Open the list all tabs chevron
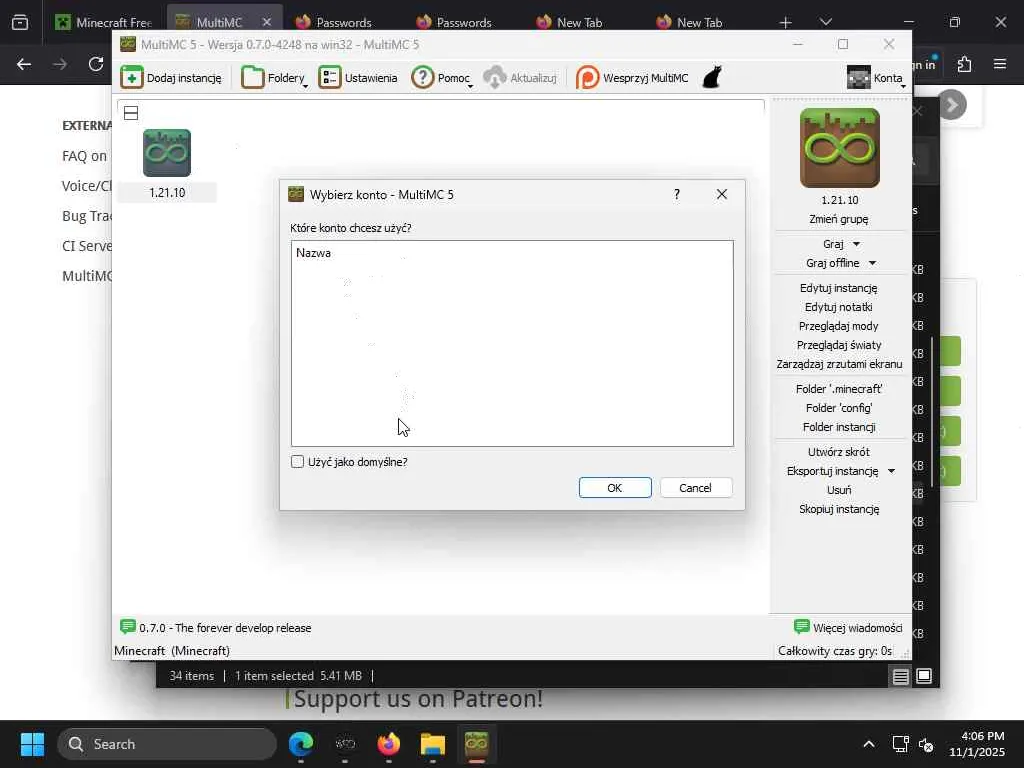The height and width of the screenshot is (768, 1024). coord(825,22)
